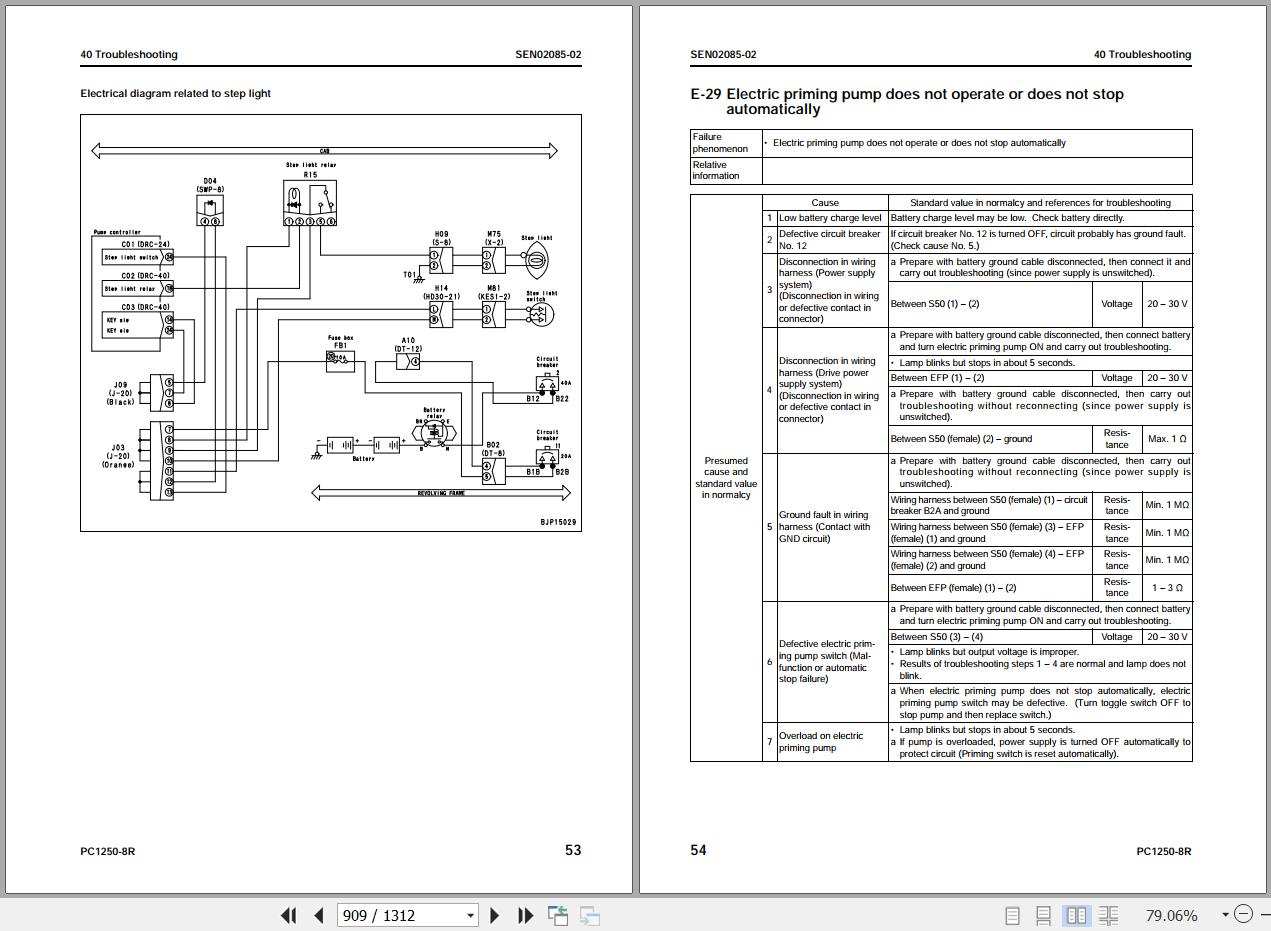Open the zoom level dropdown arrow
The width and height of the screenshot is (1271, 931).
pyautogui.click(x=1225, y=915)
